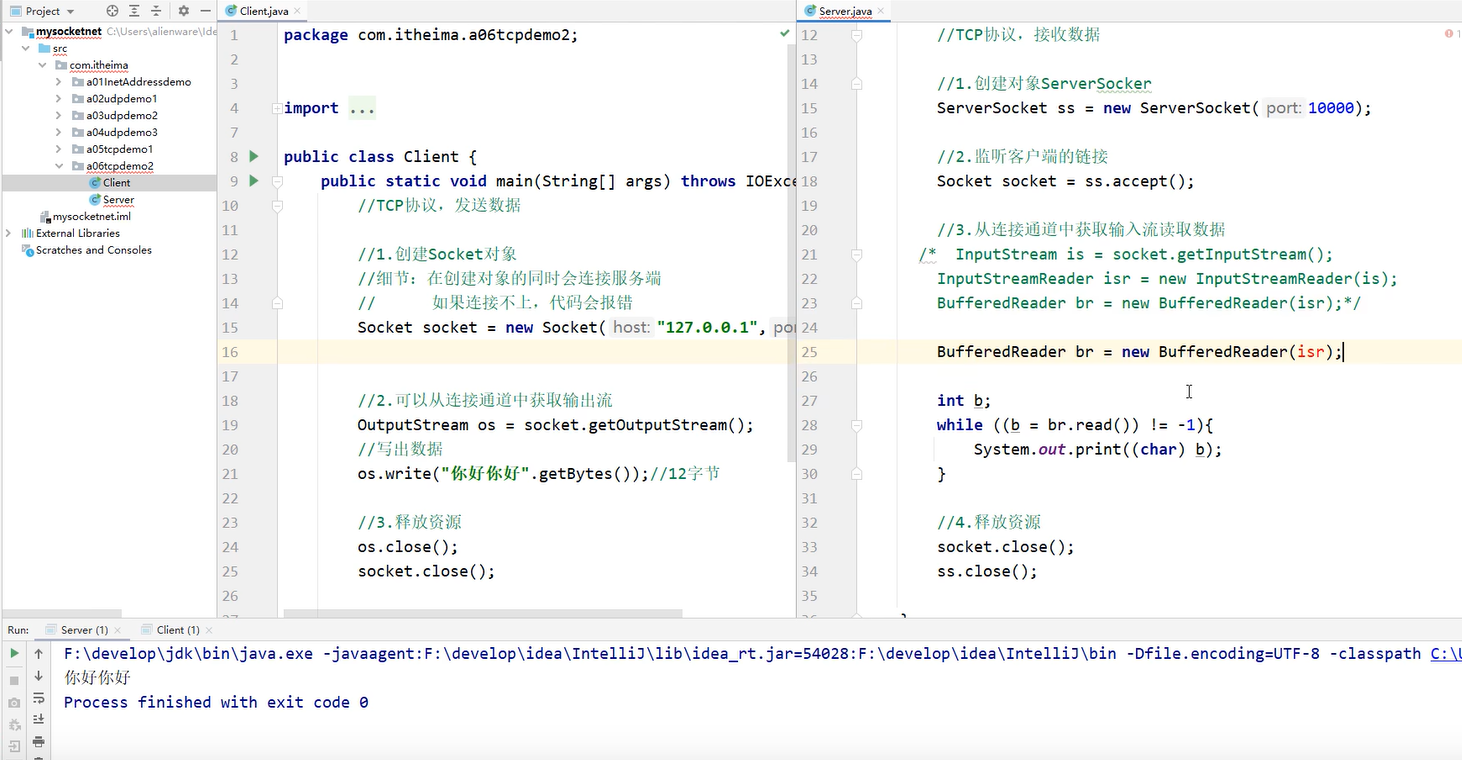Click the Scroll to Source crosshair icon
This screenshot has height=760, width=1462.
[x=112, y=11]
